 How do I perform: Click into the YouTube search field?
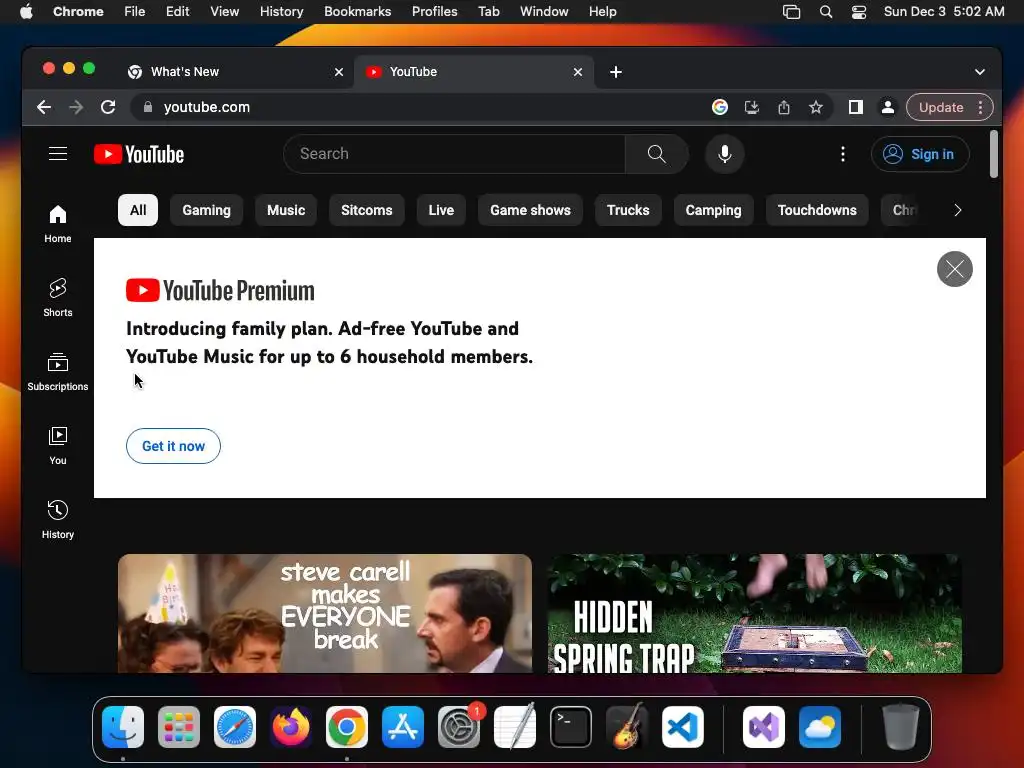[454, 154]
